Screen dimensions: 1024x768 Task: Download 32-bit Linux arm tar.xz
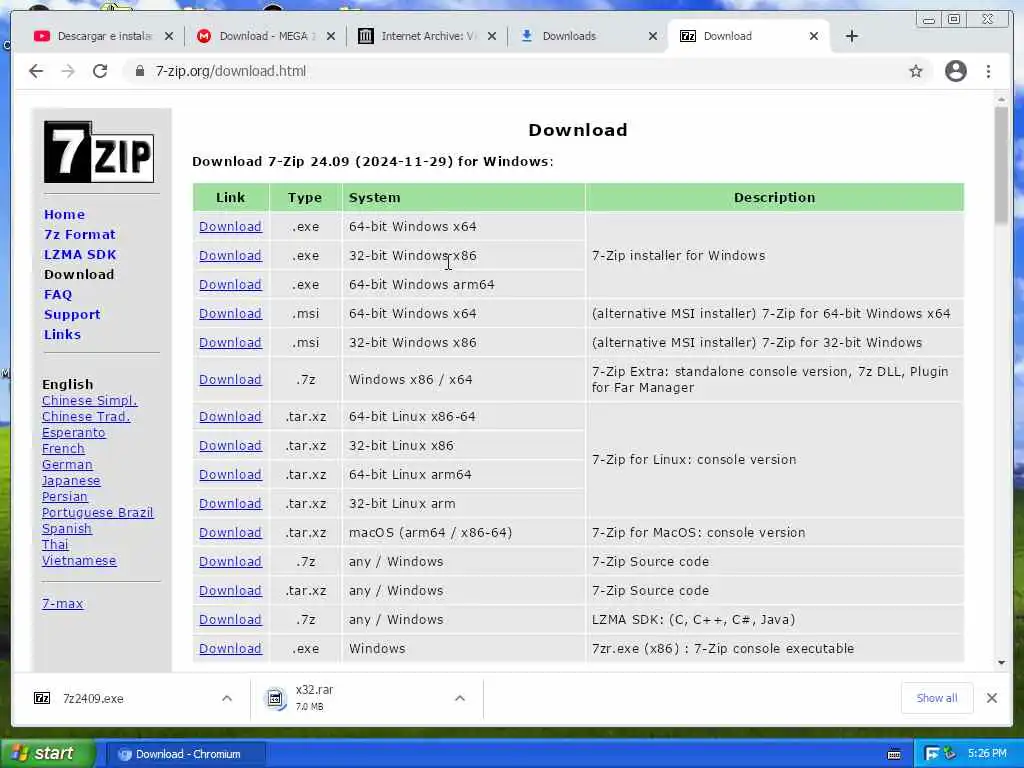tap(230, 504)
